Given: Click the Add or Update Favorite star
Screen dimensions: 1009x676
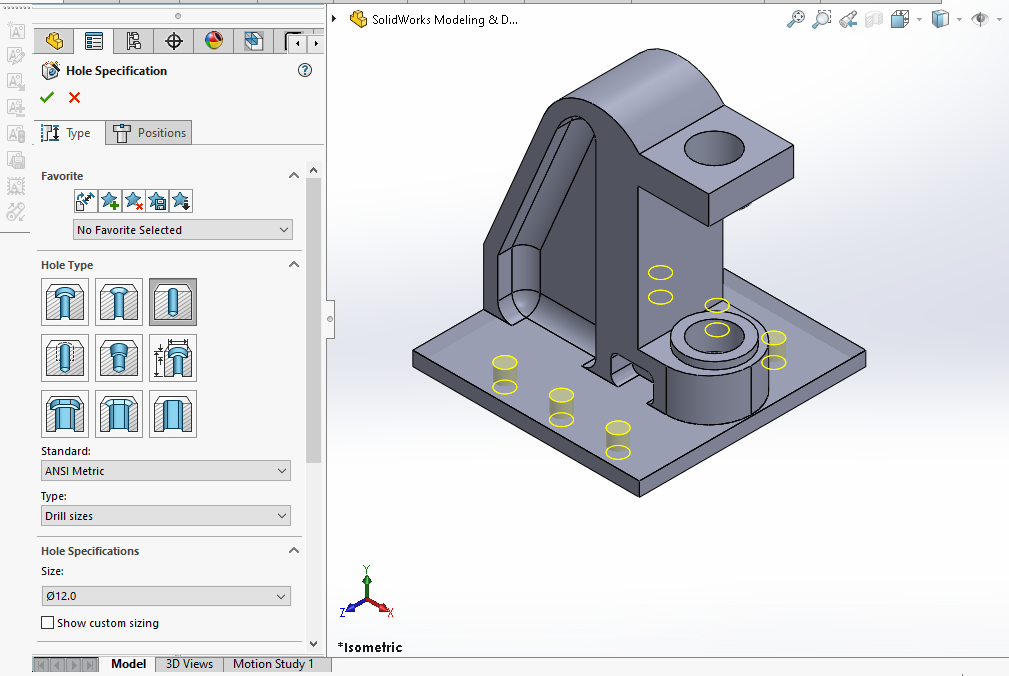Looking at the screenshot, I should pos(109,201).
